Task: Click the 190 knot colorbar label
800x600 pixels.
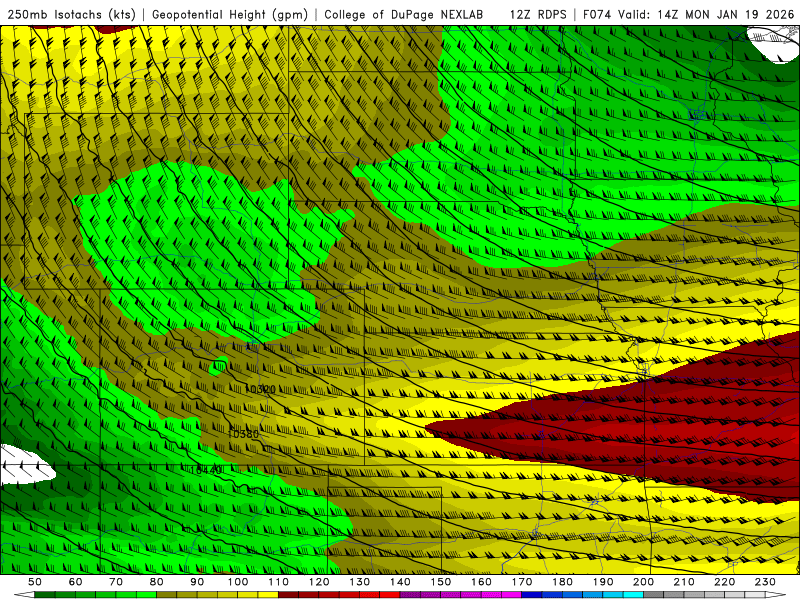Action: tap(603, 582)
